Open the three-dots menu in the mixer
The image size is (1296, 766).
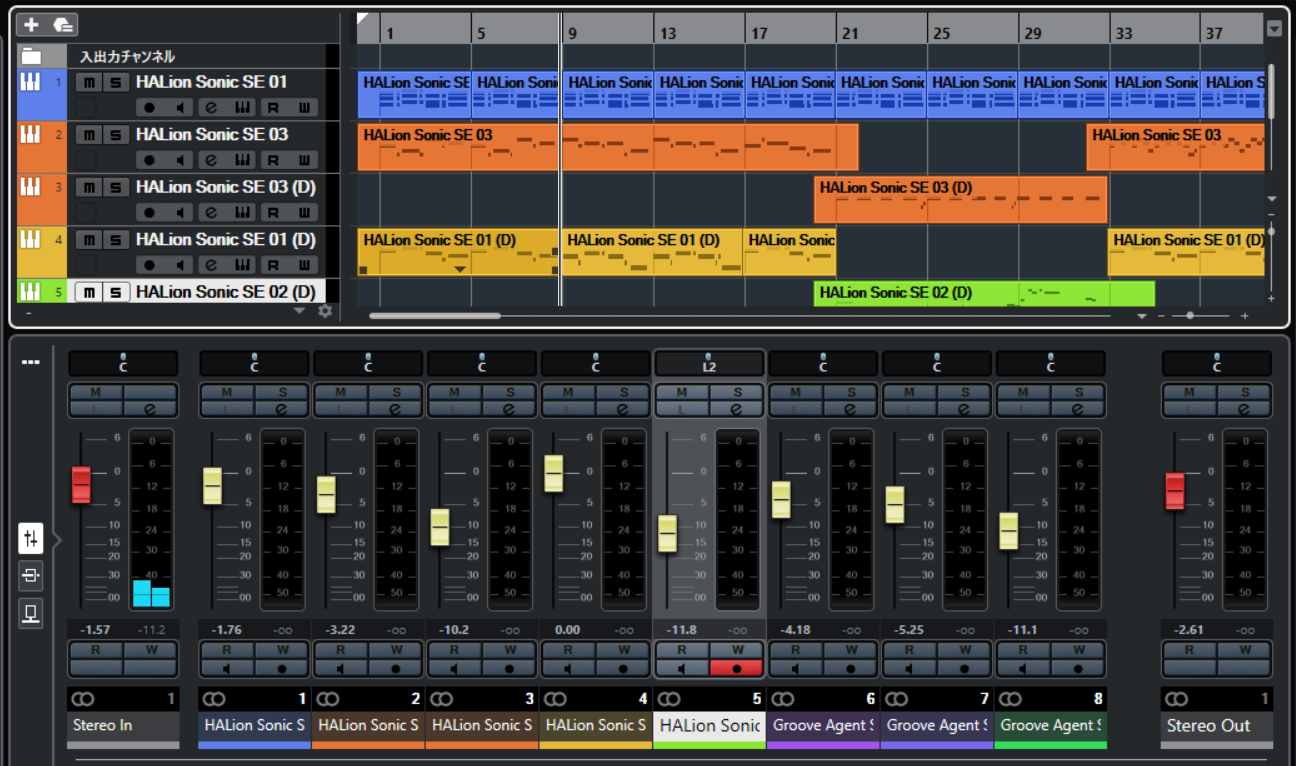pyautogui.click(x=31, y=362)
